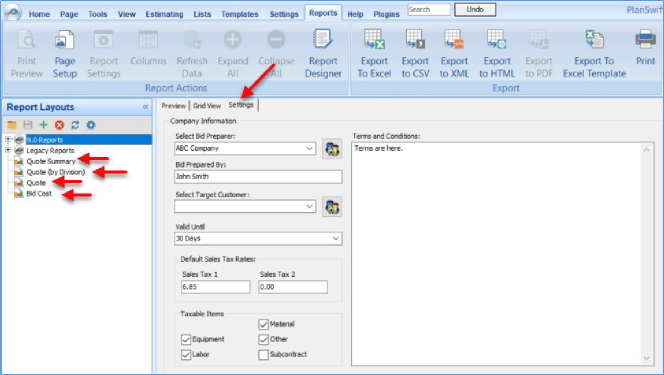The width and height of the screenshot is (664, 375).
Task: Open Report Layouts gear settings icon
Action: (x=91, y=125)
